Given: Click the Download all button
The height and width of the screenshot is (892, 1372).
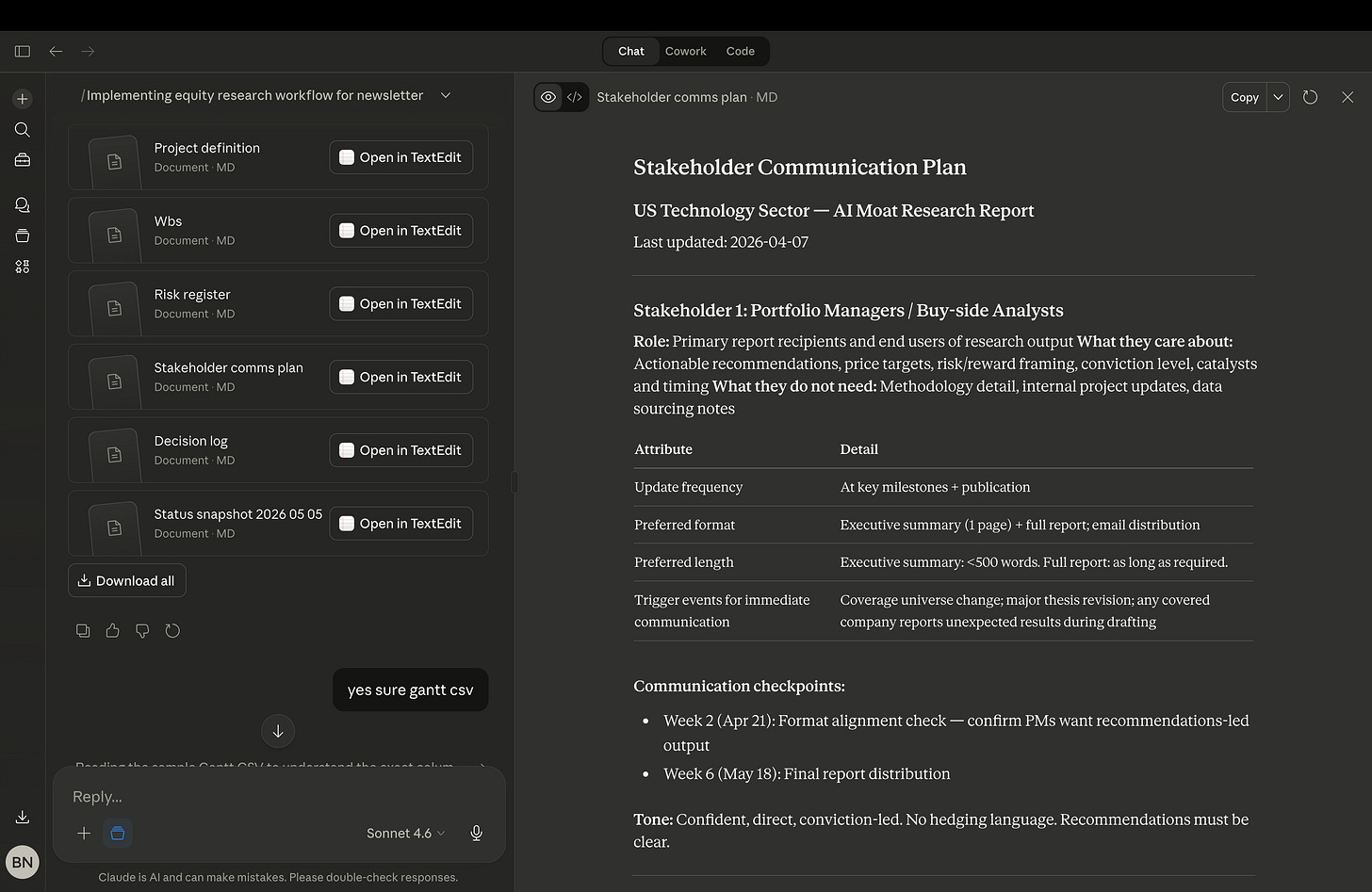Looking at the screenshot, I should click(127, 580).
